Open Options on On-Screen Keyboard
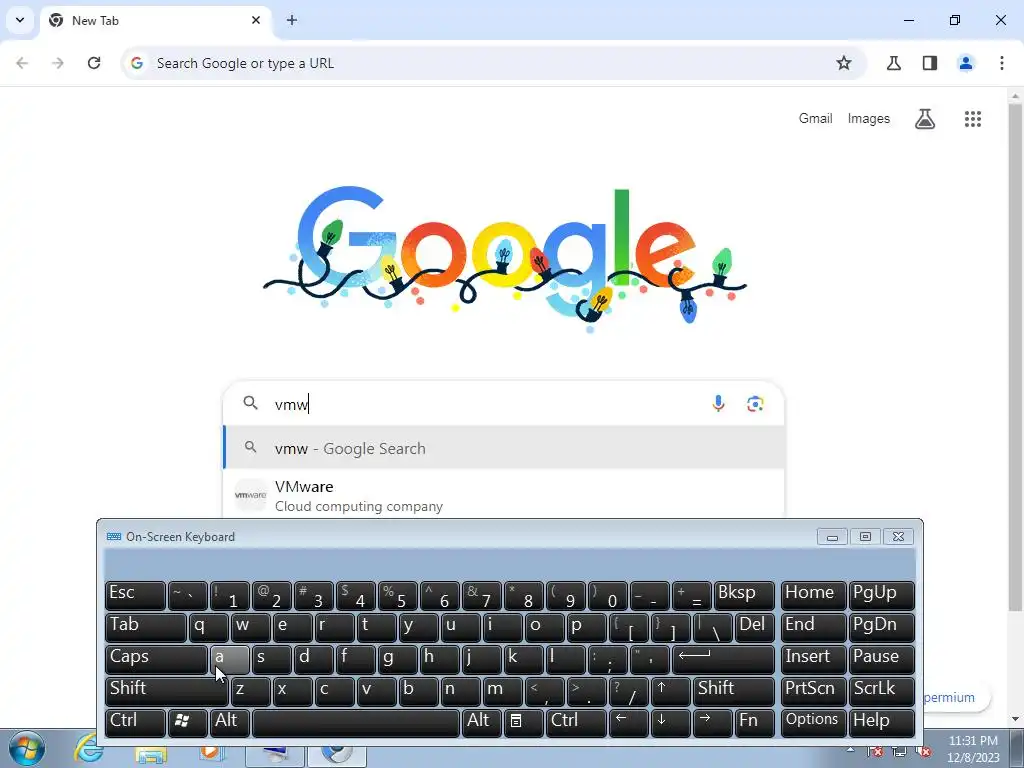Image resolution: width=1024 pixels, height=768 pixels. [x=812, y=724]
